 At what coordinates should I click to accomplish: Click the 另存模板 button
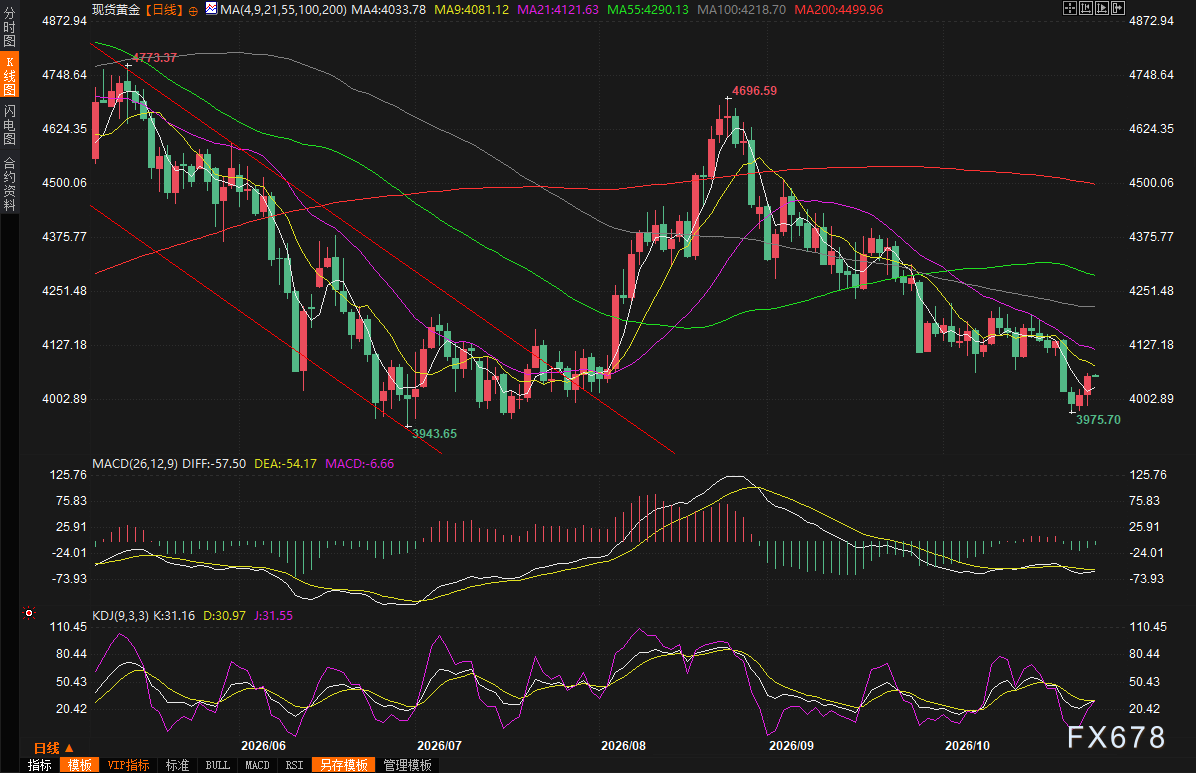pyautogui.click(x=343, y=765)
